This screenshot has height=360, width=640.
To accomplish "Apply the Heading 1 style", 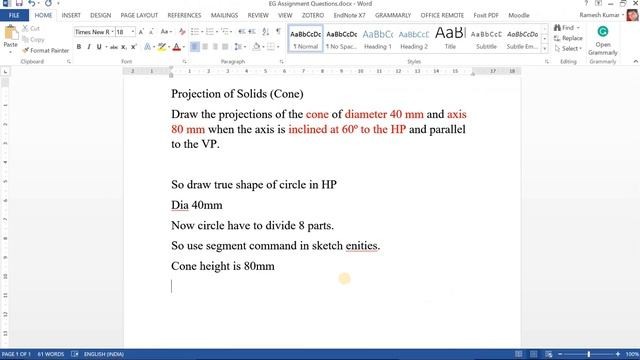I will [x=378, y=39].
